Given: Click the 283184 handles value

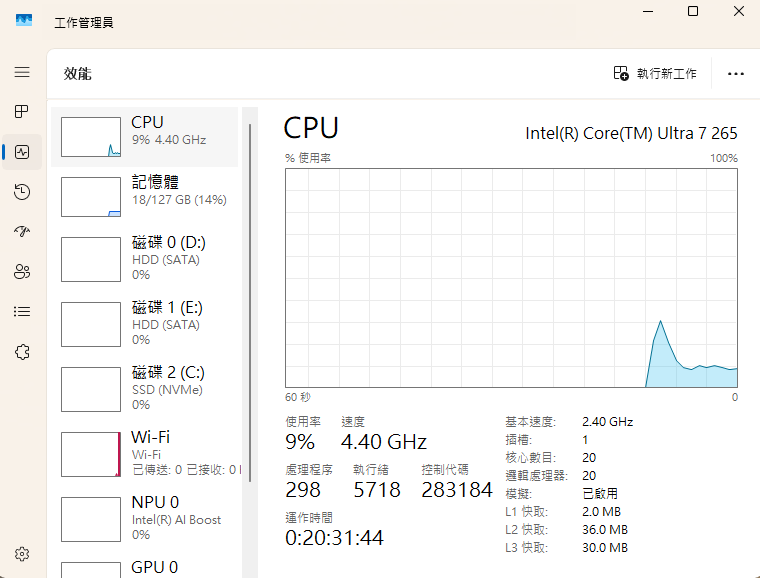Looking at the screenshot, I should tap(457, 490).
